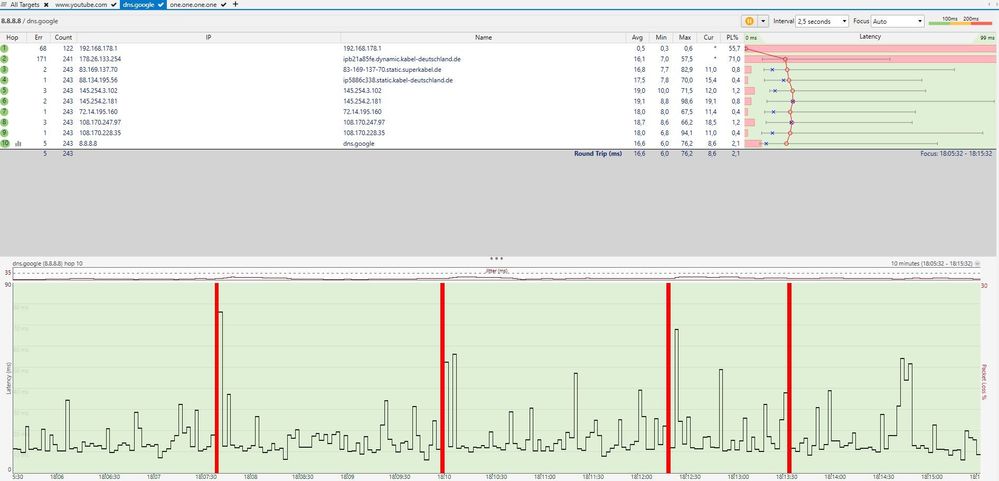Click the checkmark on the dns.google tab
This screenshot has width=999, height=481.
pyautogui.click(x=162, y=4)
